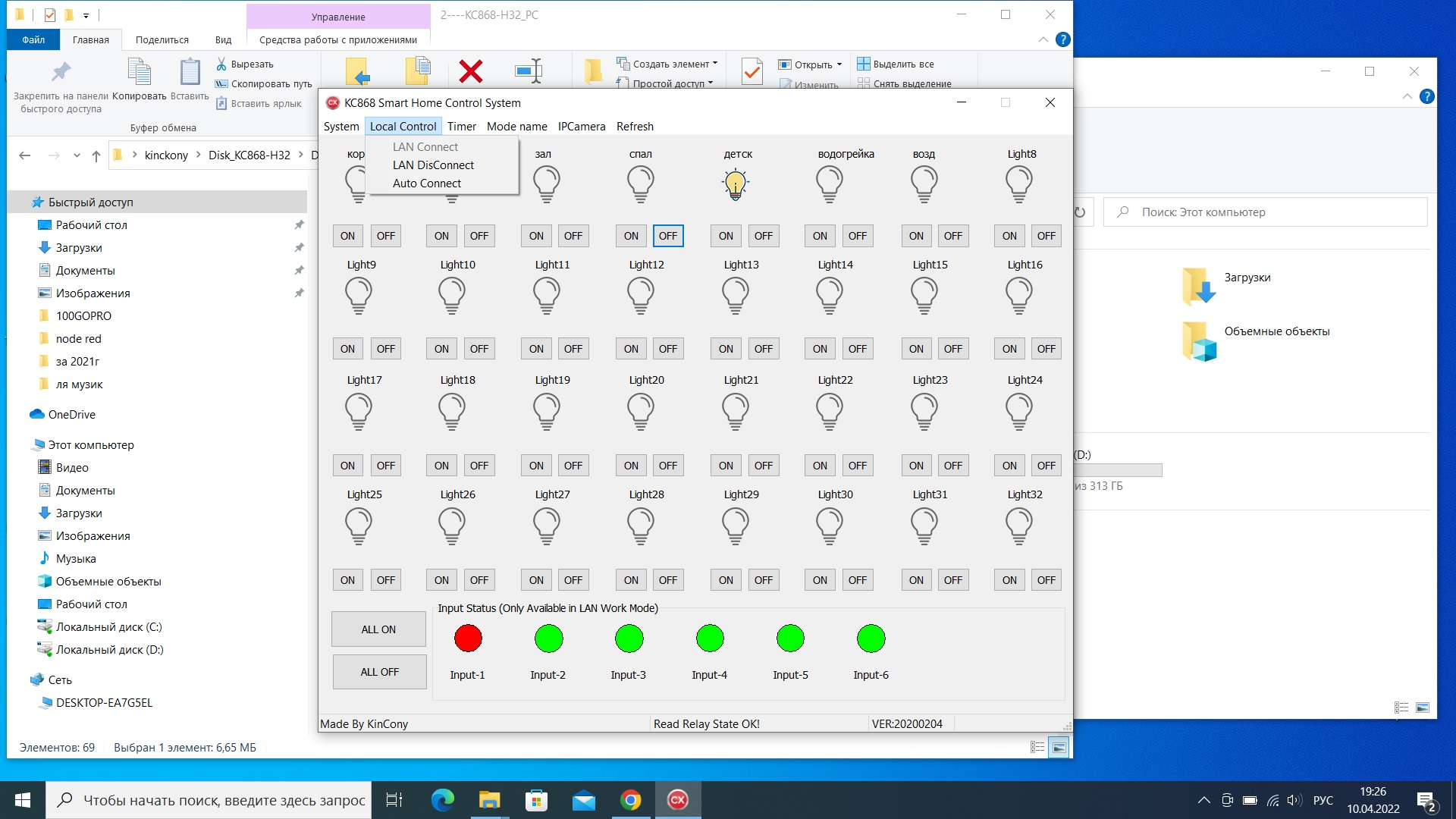Viewport: 1456px width, 819px height.
Task: Click the disk D usage bar
Action: pyautogui.click(x=1119, y=470)
